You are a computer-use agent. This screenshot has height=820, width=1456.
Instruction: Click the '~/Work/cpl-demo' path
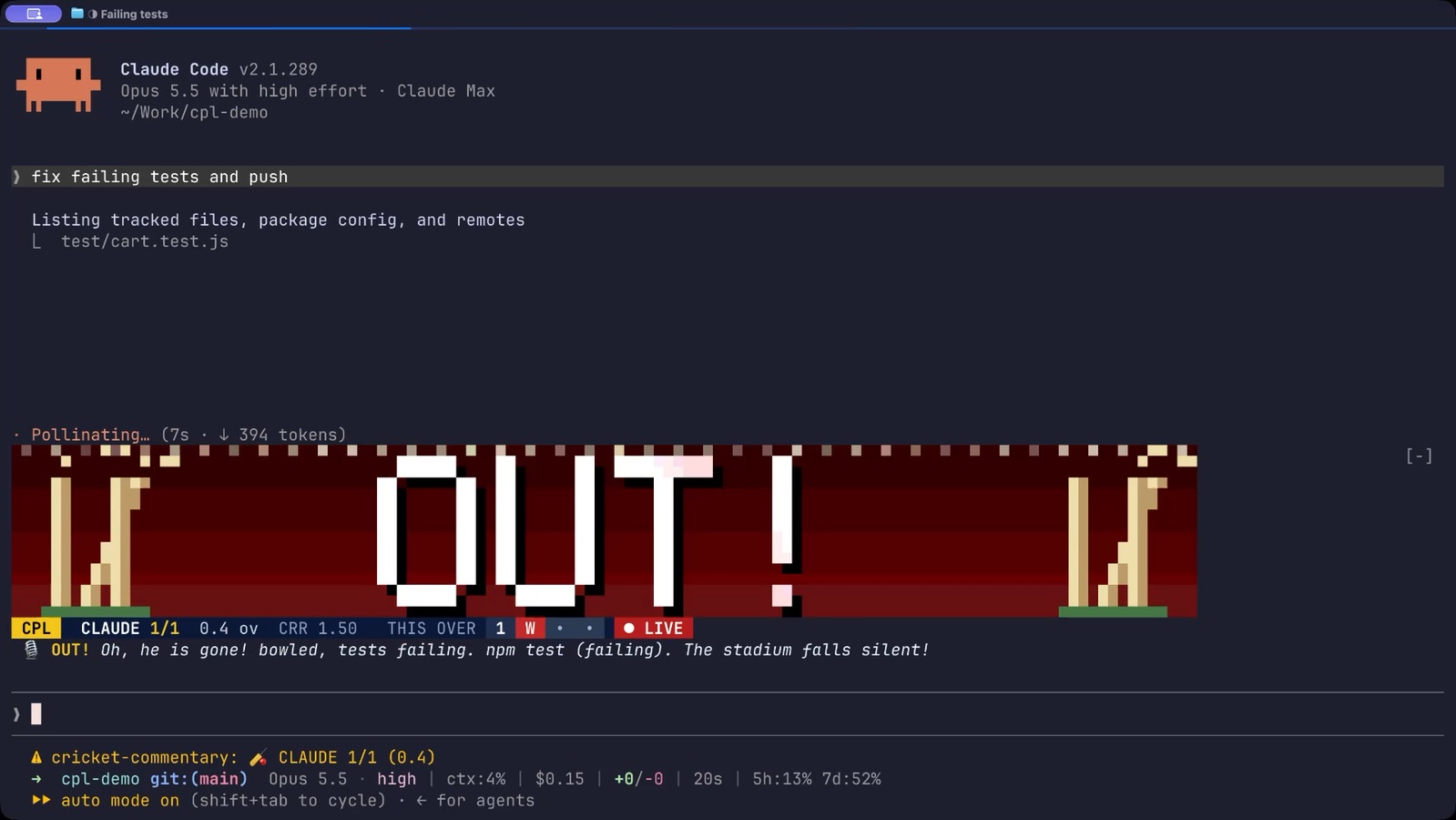(x=194, y=113)
